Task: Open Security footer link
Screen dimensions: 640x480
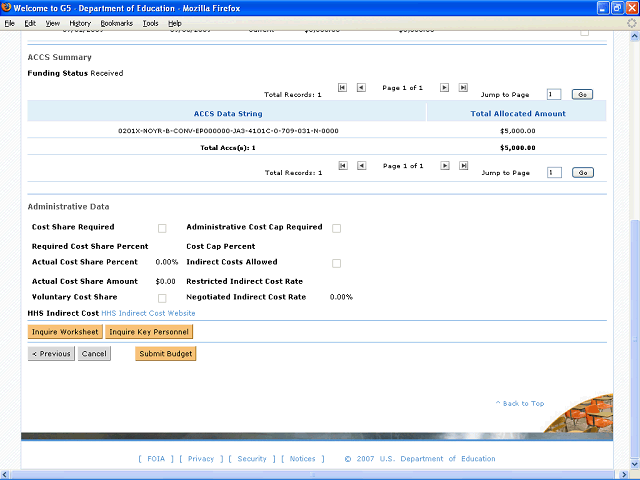Action: (x=252, y=458)
